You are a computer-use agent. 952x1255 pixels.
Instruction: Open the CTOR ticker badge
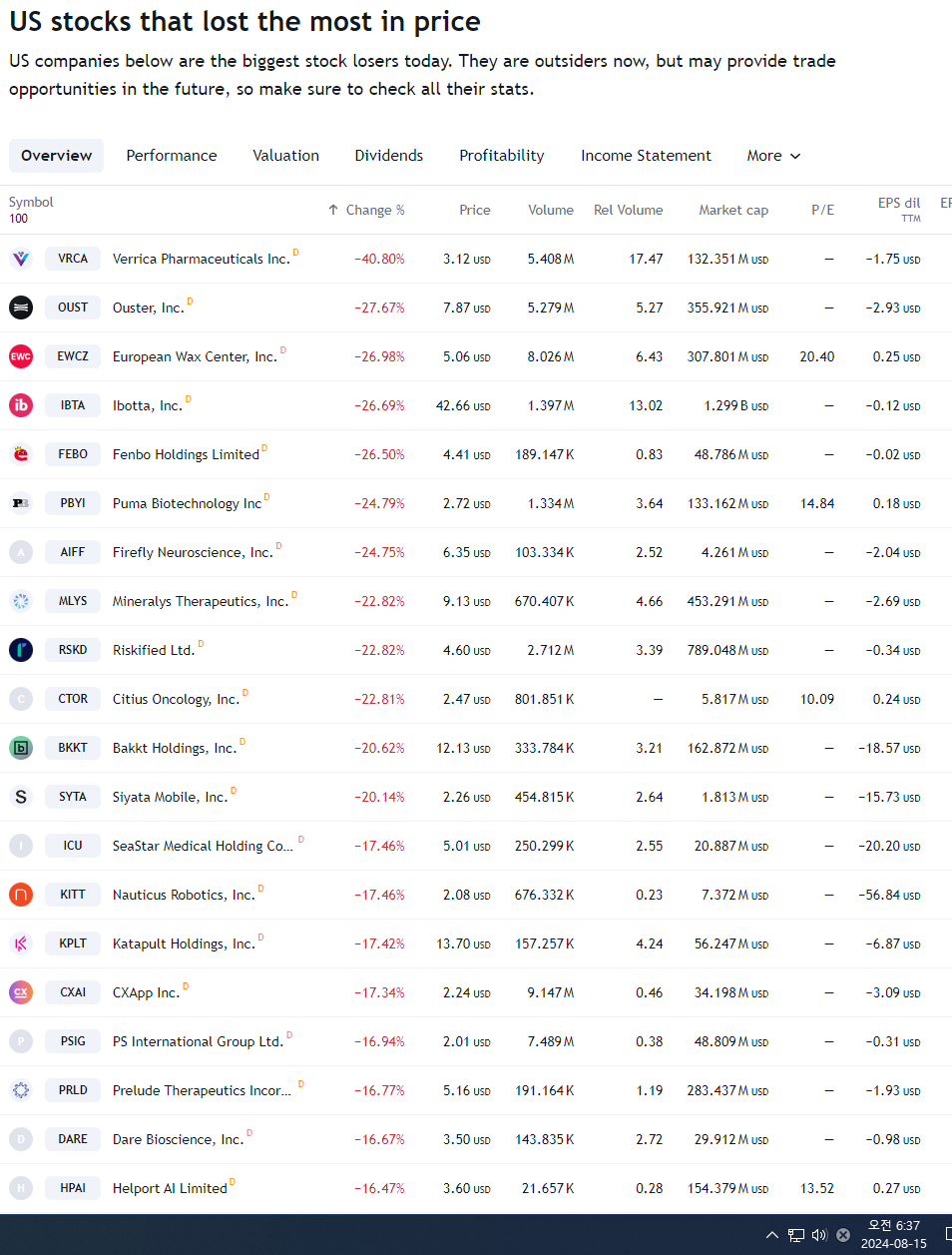(73, 699)
